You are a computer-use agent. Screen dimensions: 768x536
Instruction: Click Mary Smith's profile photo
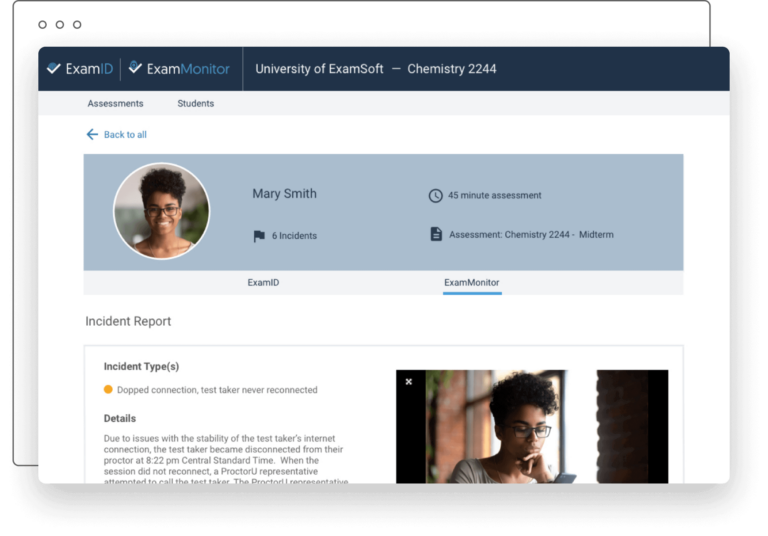[162, 211]
